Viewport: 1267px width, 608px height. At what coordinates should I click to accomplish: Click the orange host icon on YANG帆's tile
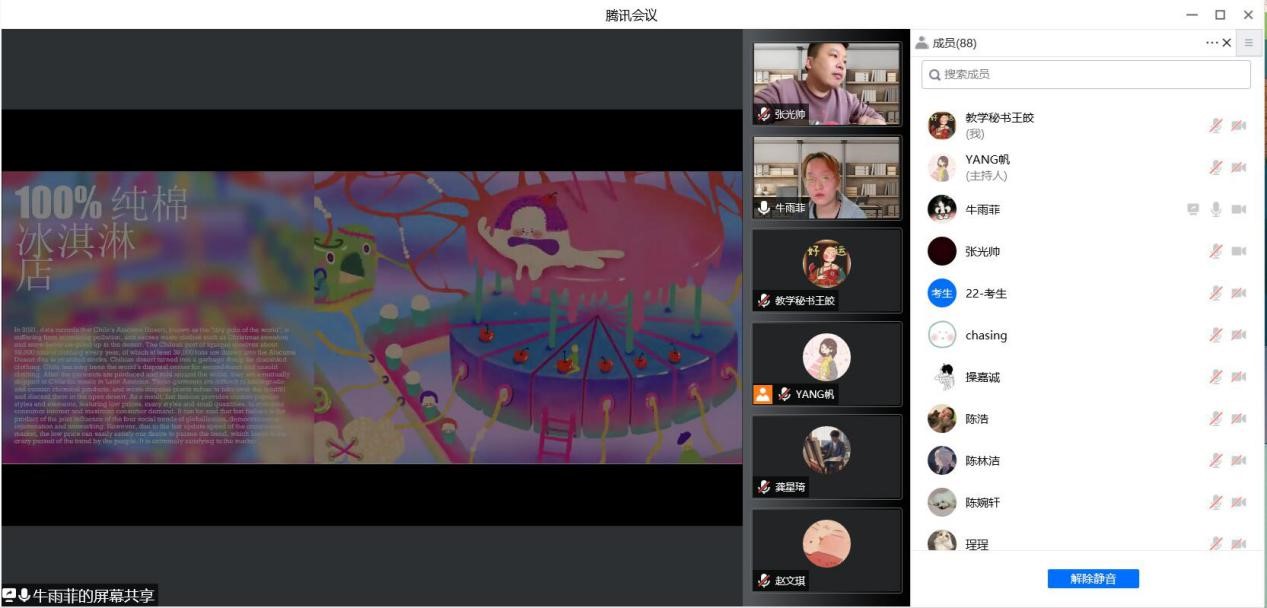pos(763,394)
